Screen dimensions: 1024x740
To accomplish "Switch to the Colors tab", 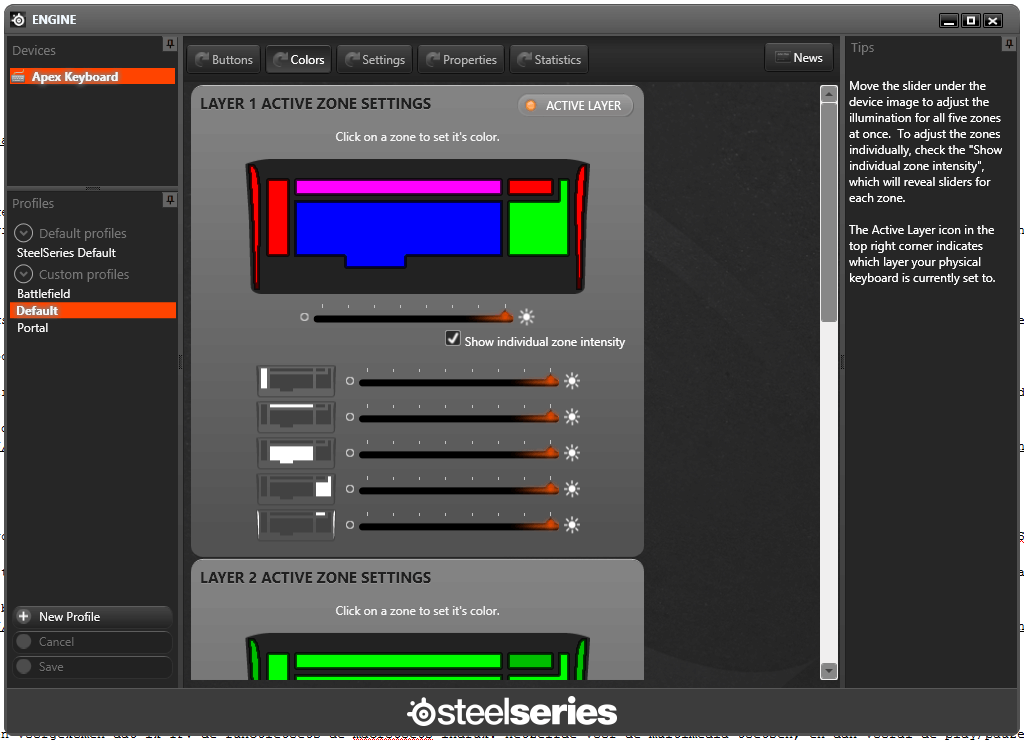I will click(298, 59).
